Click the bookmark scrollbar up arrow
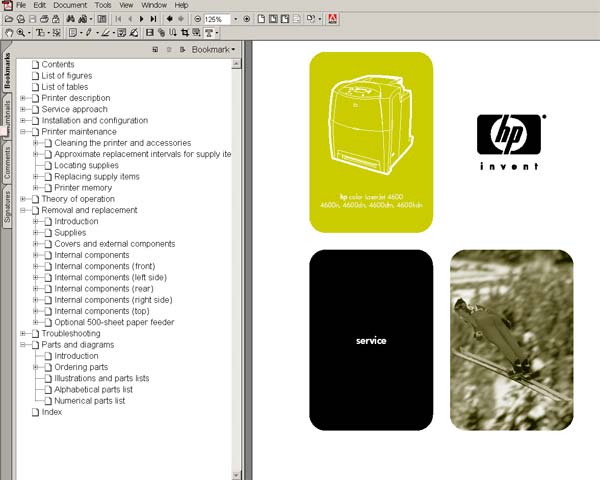Viewport: 600px width, 480px height. [236, 64]
